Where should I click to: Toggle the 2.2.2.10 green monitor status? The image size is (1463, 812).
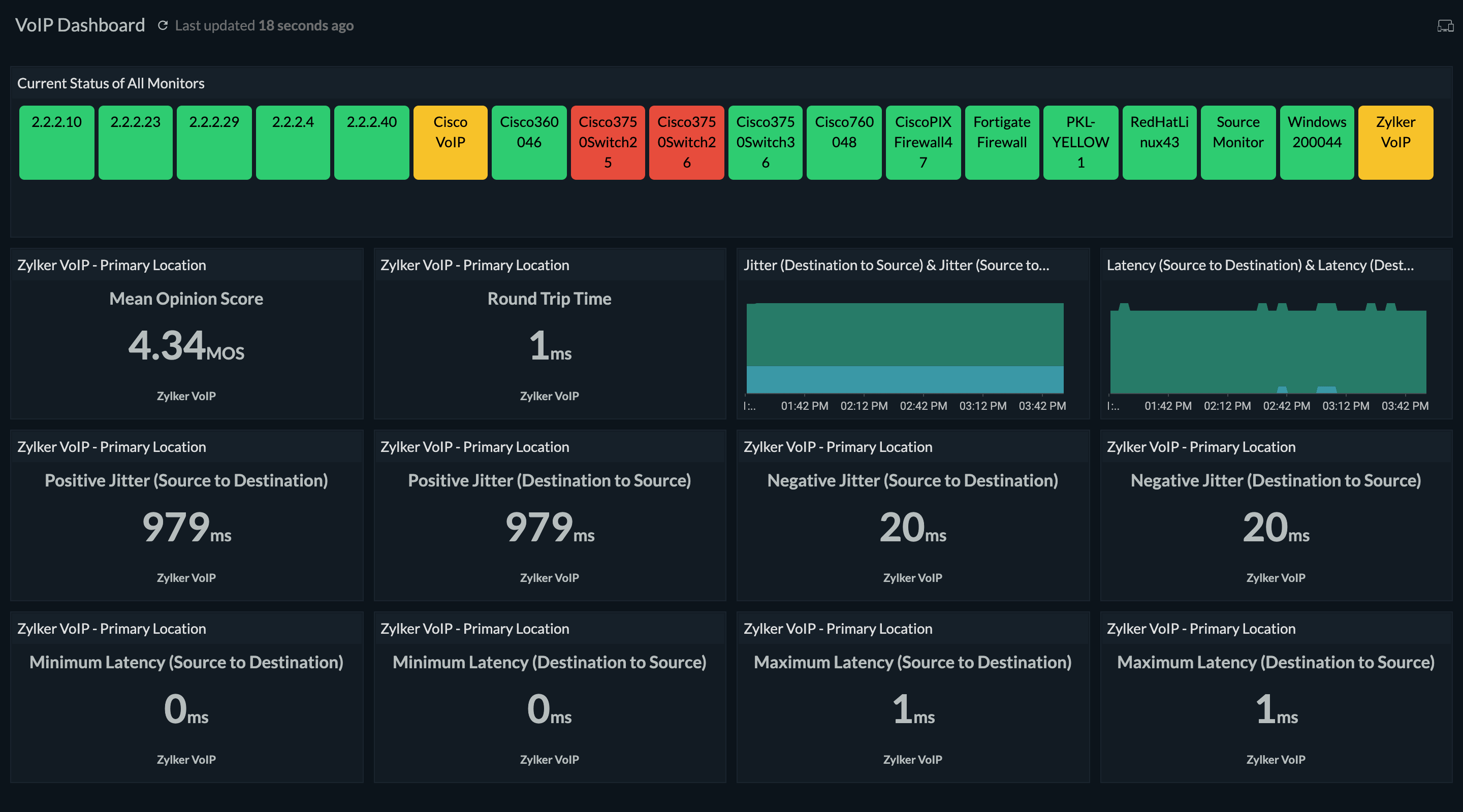pos(55,142)
